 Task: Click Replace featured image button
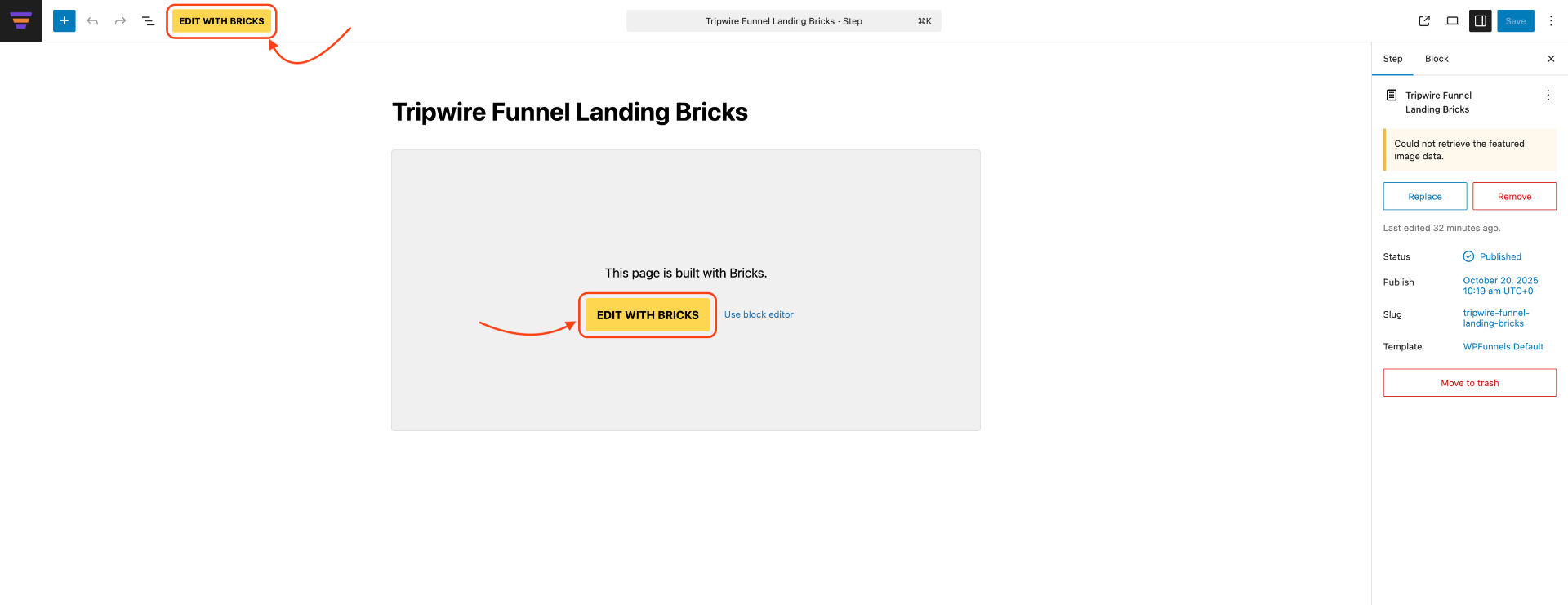pyautogui.click(x=1424, y=197)
